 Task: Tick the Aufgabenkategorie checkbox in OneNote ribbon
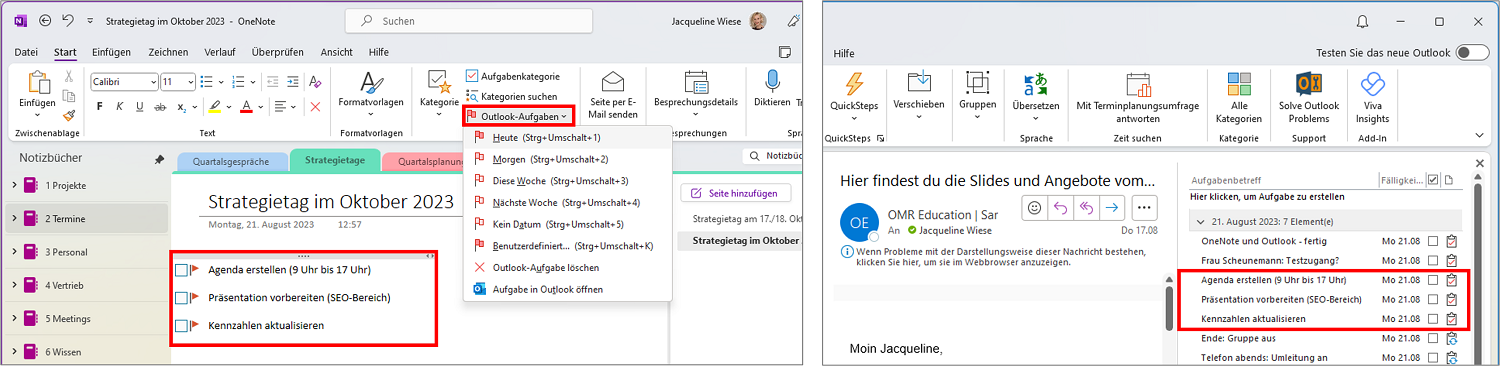(472, 76)
